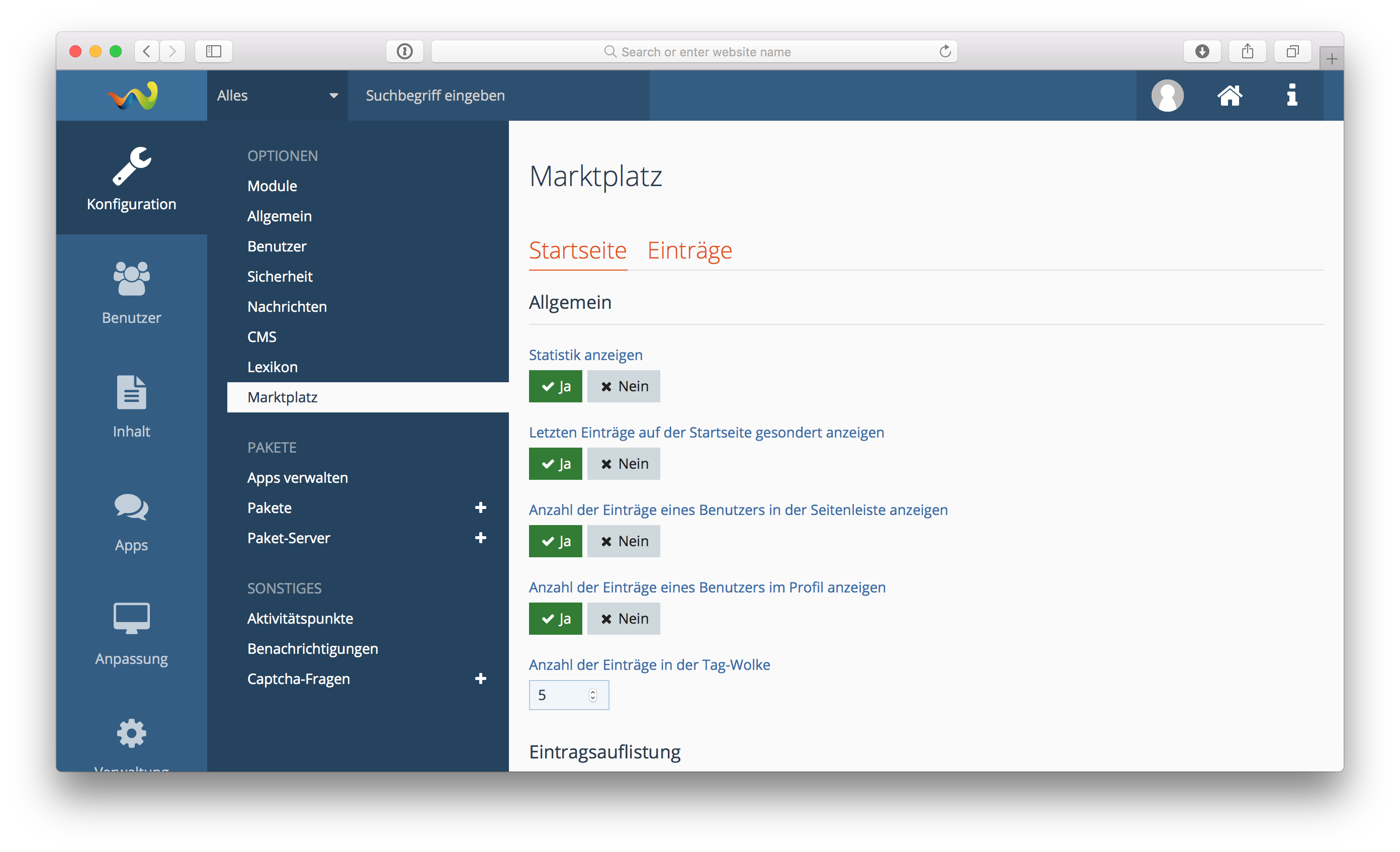
Task: Open the Alles search filter dropdown
Action: tap(277, 96)
